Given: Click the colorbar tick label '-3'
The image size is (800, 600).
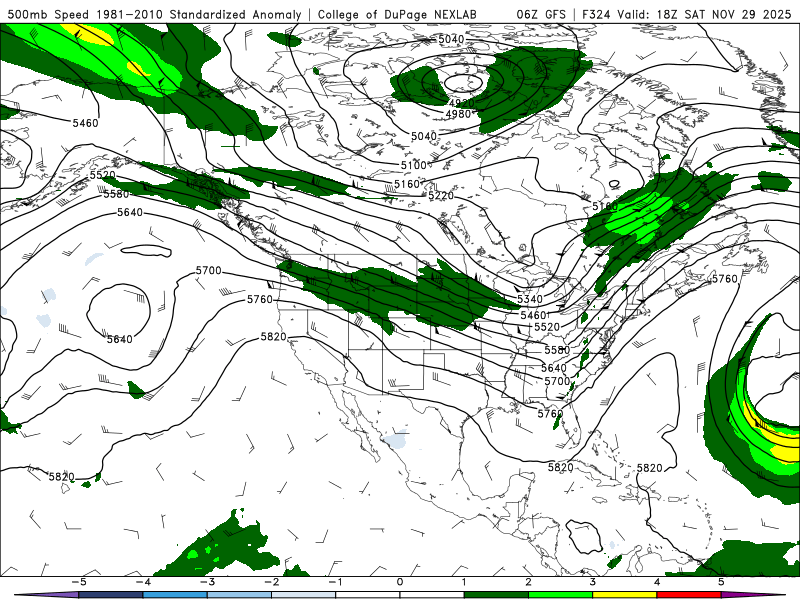Looking at the screenshot, I should (207, 582).
